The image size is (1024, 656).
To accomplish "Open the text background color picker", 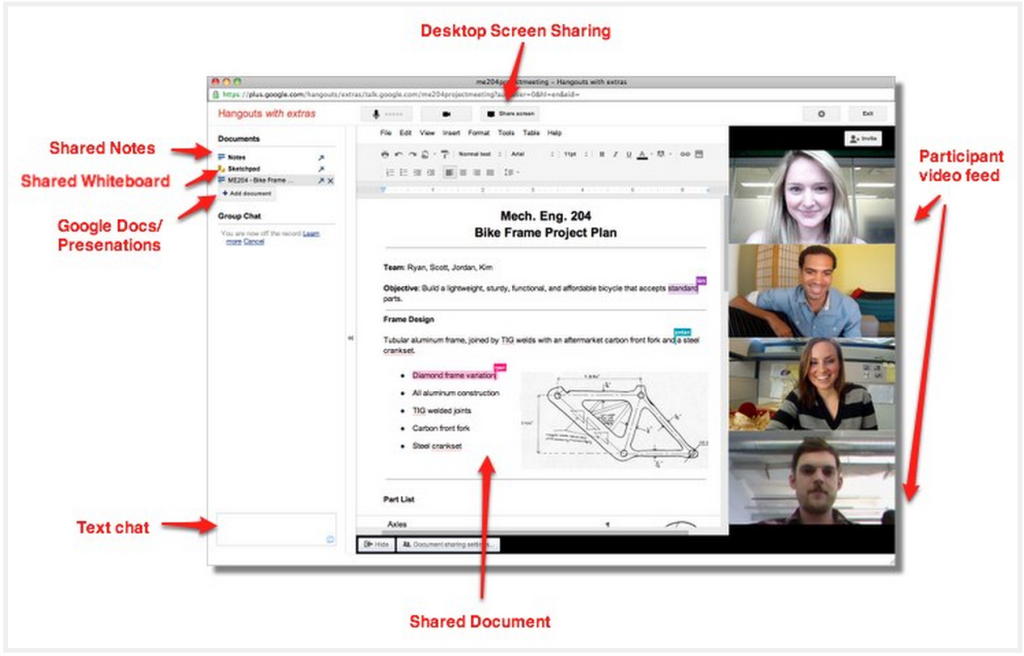I will pos(663,154).
